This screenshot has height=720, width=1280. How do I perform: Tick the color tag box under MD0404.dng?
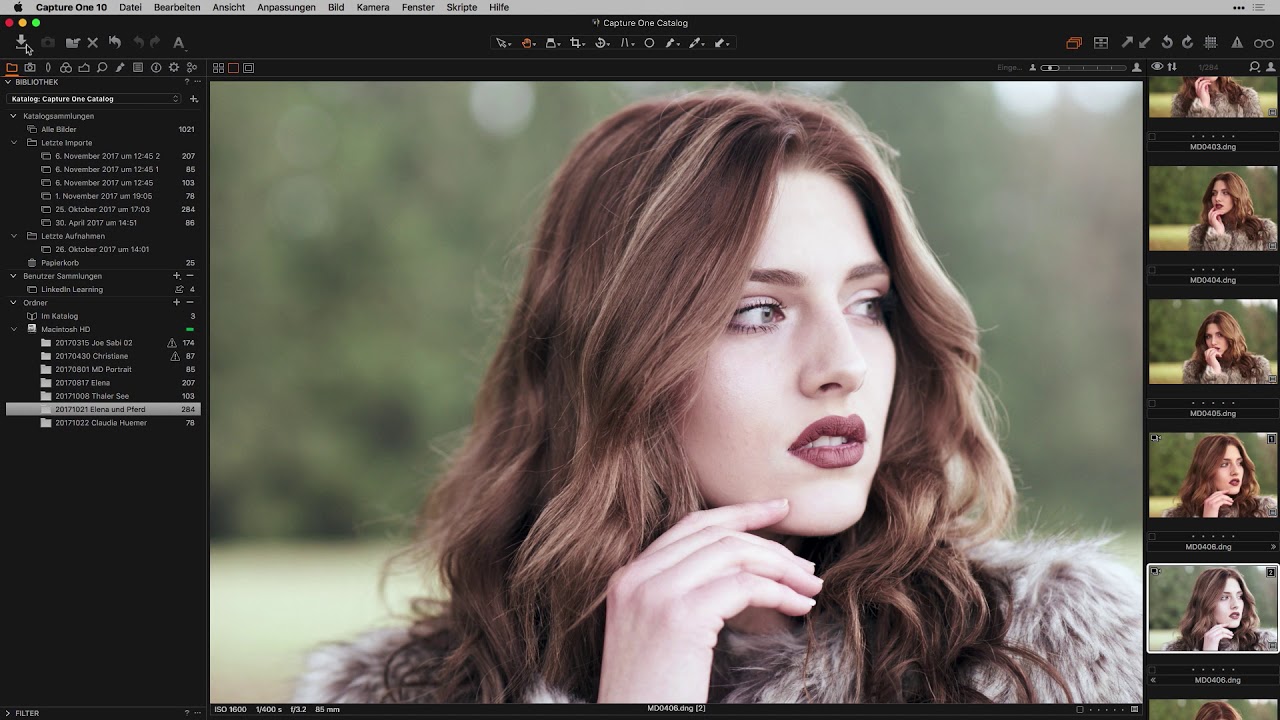[1152, 270]
